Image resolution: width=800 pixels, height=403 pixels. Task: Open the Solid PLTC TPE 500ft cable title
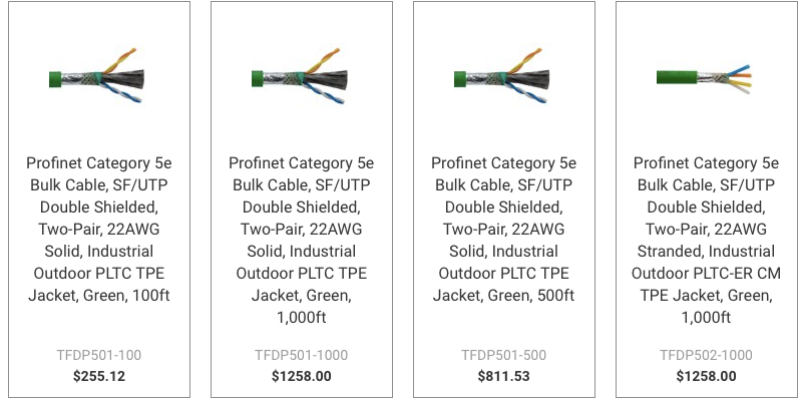[x=502, y=229]
